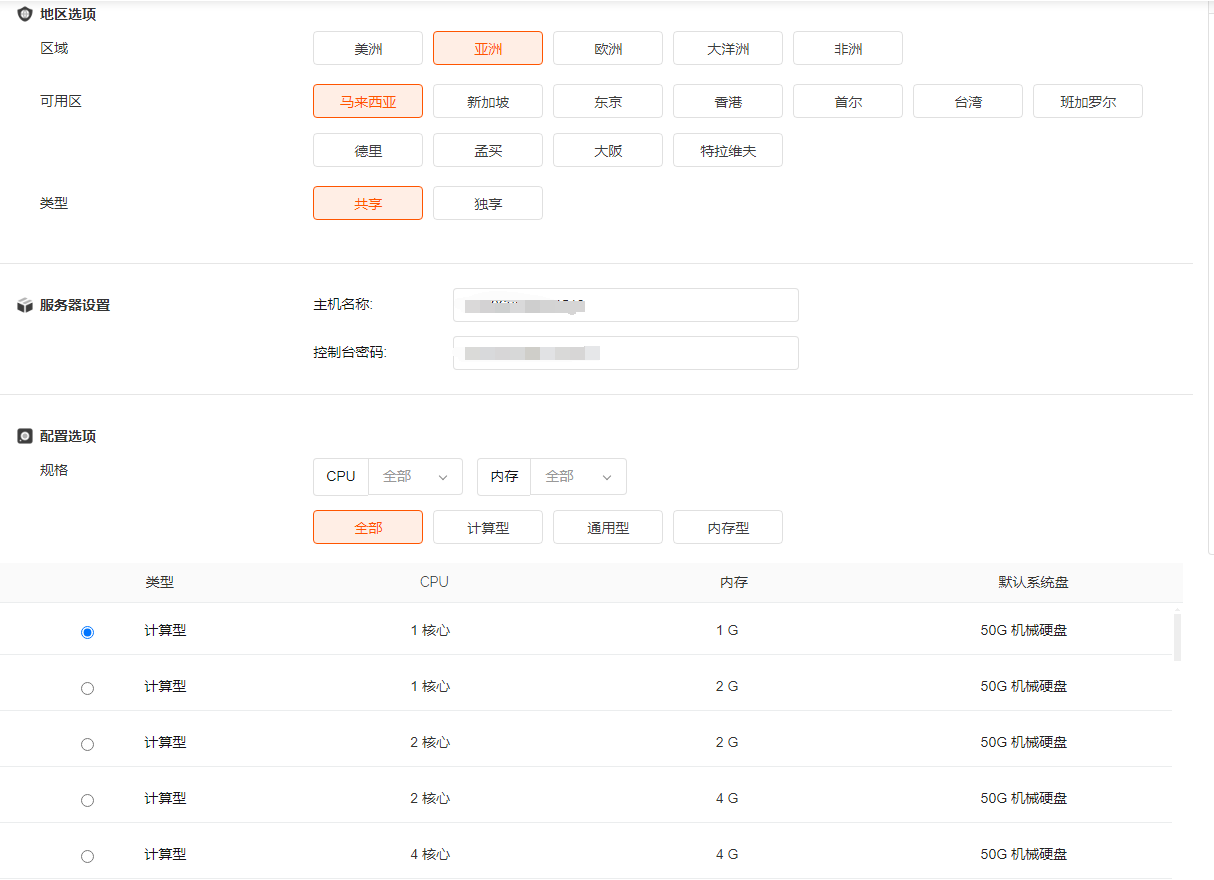The width and height of the screenshot is (1214, 880).
Task: Select the 1 核心 2 G radio option
Action: coord(87,688)
